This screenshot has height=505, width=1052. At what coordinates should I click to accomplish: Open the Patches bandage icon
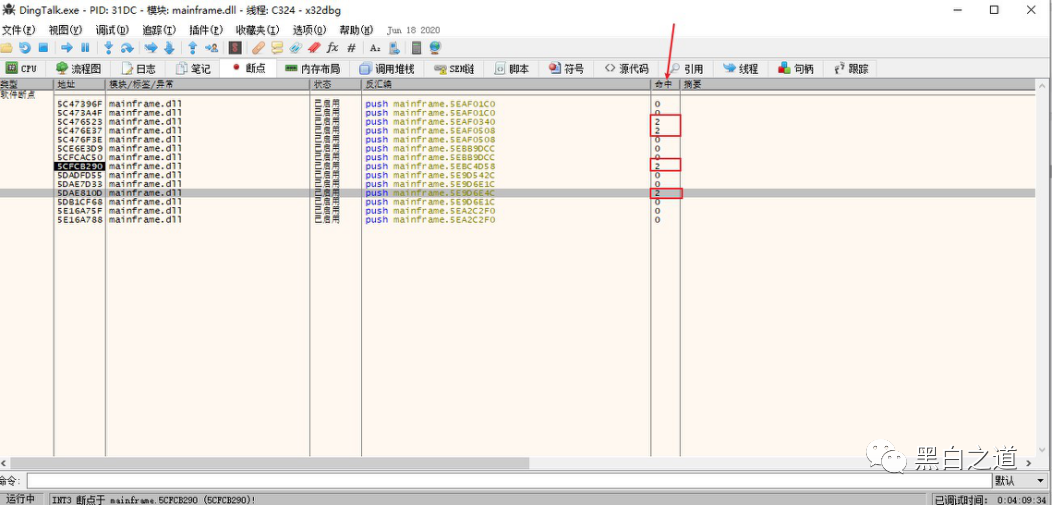pyautogui.click(x=258, y=48)
